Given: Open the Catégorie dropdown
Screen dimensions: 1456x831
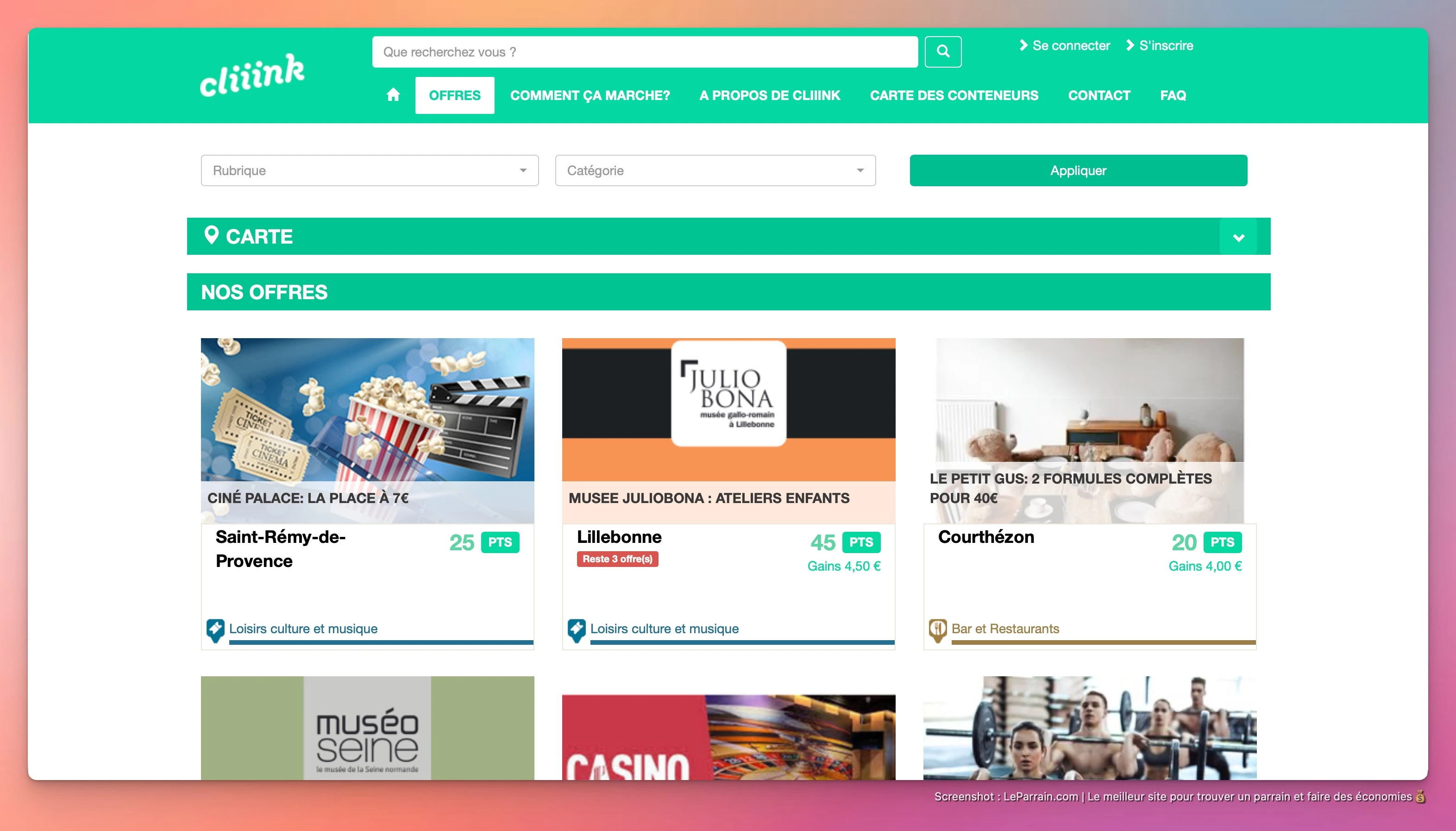Looking at the screenshot, I should pyautogui.click(x=715, y=170).
